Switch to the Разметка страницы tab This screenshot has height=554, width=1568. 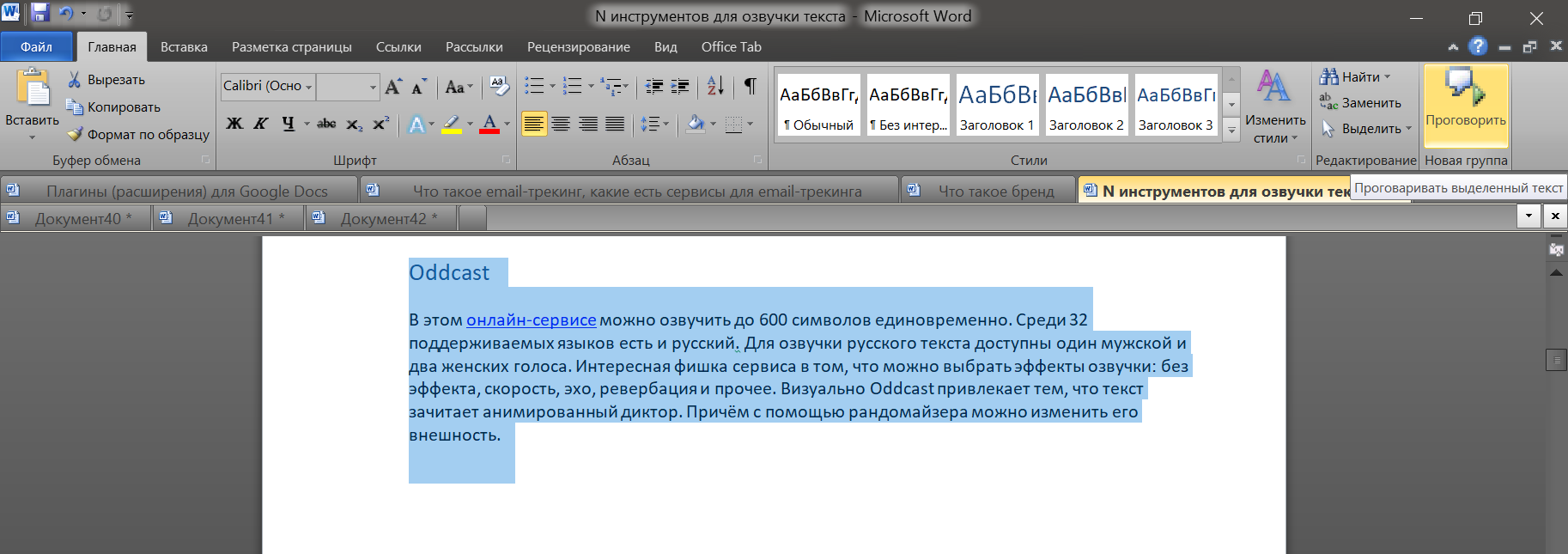292,47
